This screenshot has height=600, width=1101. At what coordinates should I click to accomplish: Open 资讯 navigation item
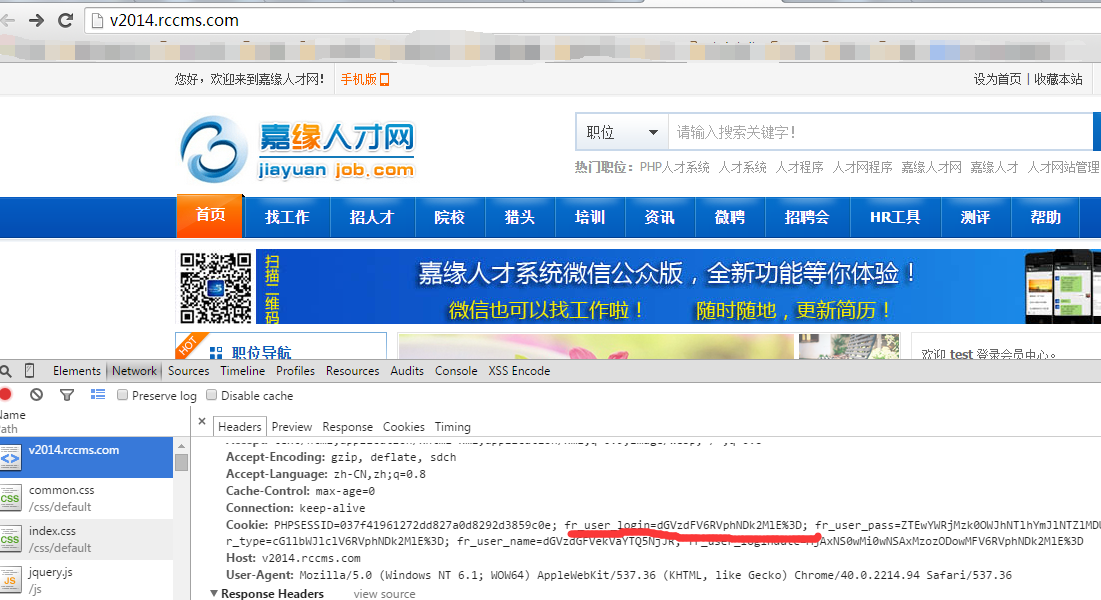(x=659, y=218)
